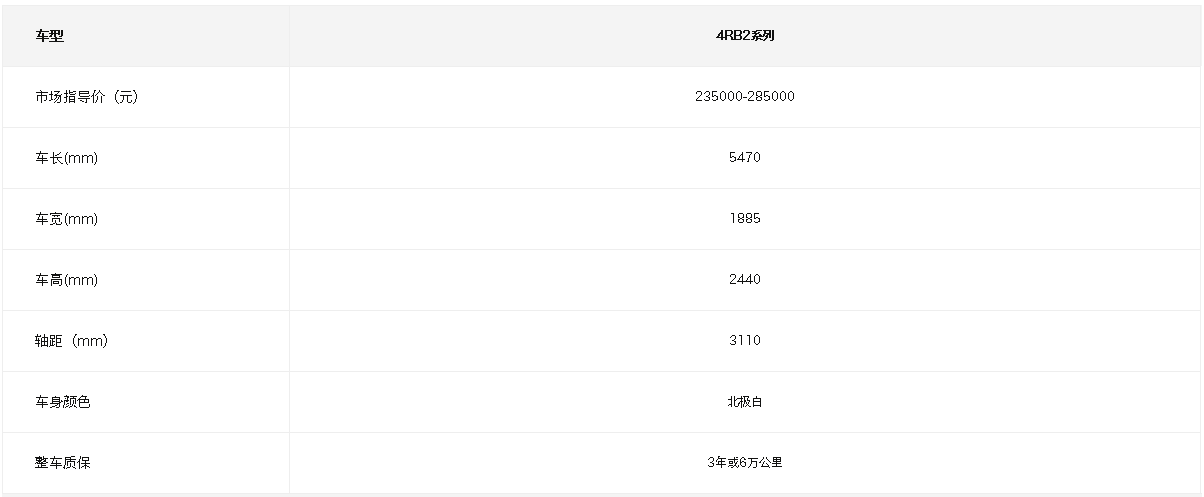1204x497 pixels.
Task: Click the "6万公里" part of the warranty
Action: pos(762,463)
